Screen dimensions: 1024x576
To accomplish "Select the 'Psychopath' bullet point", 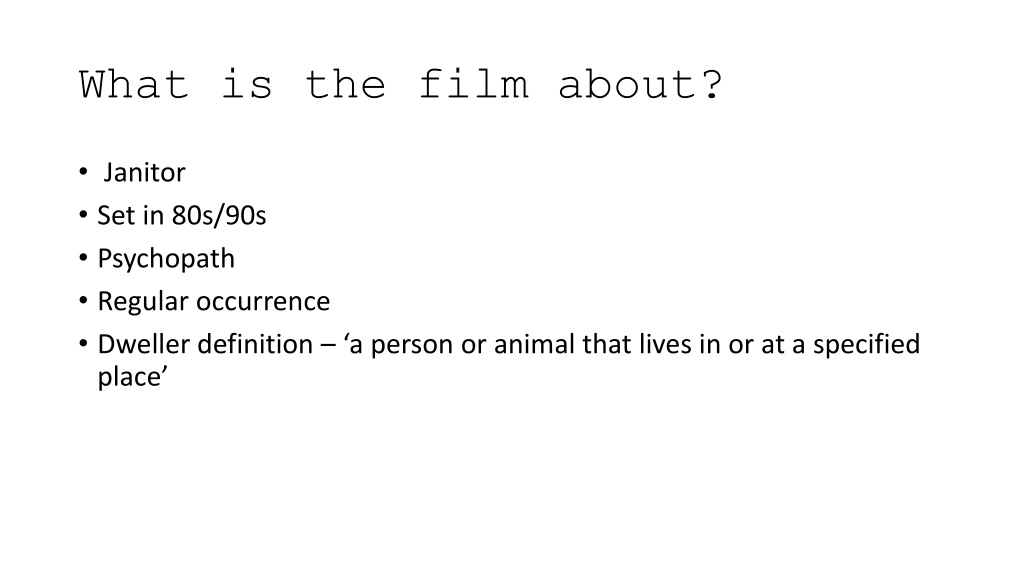I will point(166,259).
